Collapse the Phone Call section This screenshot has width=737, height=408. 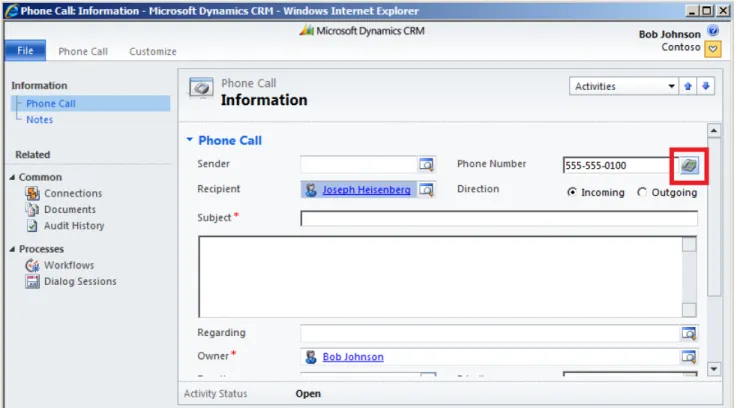(x=189, y=140)
